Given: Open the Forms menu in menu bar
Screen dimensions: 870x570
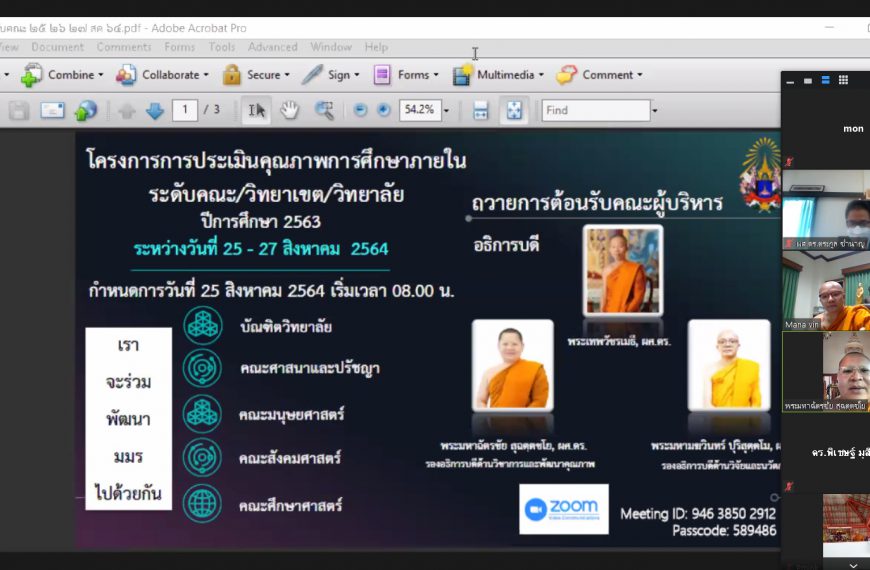Looking at the screenshot, I should [180, 47].
